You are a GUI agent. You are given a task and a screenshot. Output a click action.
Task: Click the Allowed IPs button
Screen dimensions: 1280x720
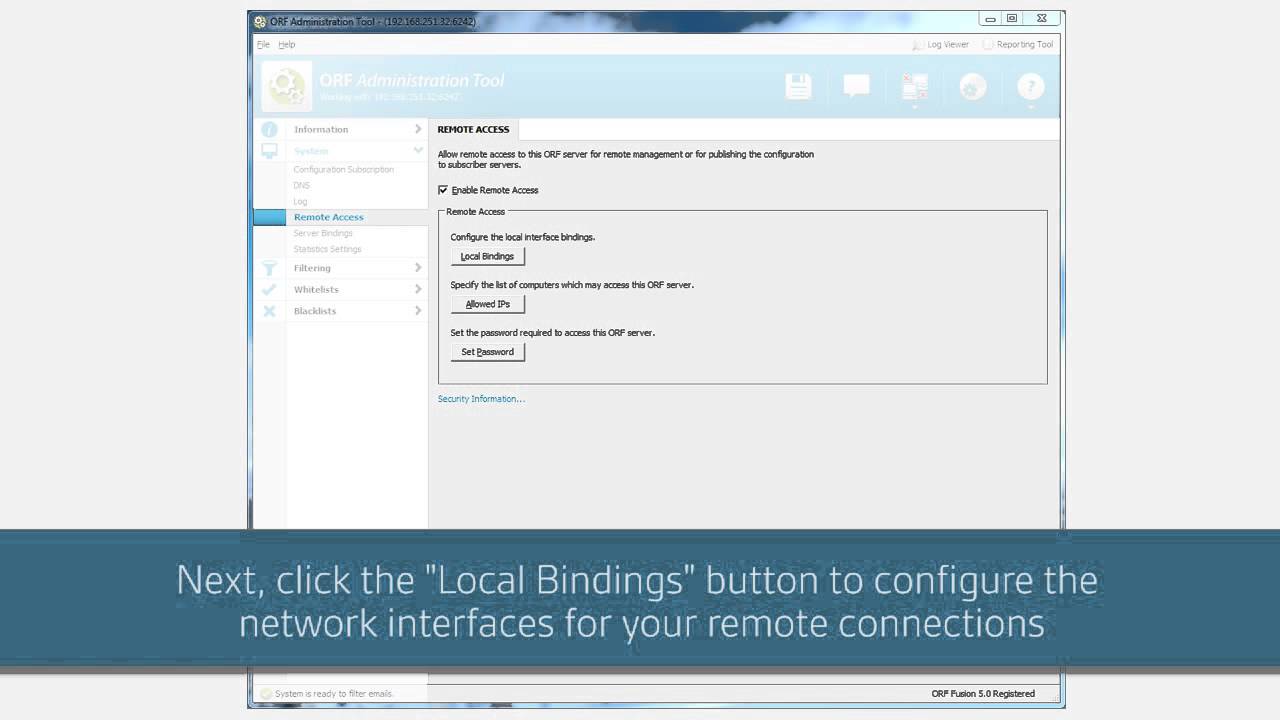[487, 304]
